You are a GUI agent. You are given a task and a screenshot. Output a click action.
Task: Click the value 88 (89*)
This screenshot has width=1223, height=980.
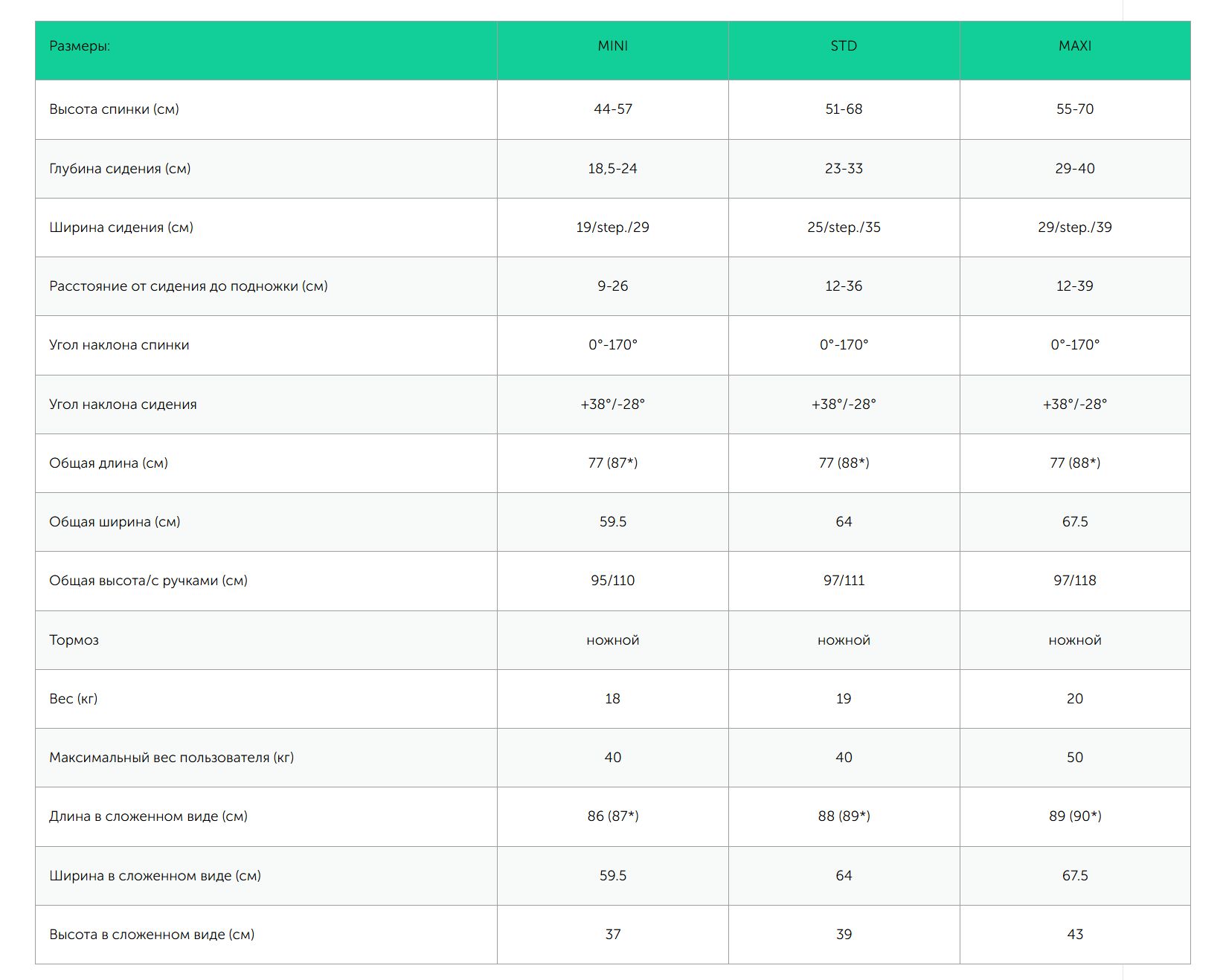click(844, 816)
